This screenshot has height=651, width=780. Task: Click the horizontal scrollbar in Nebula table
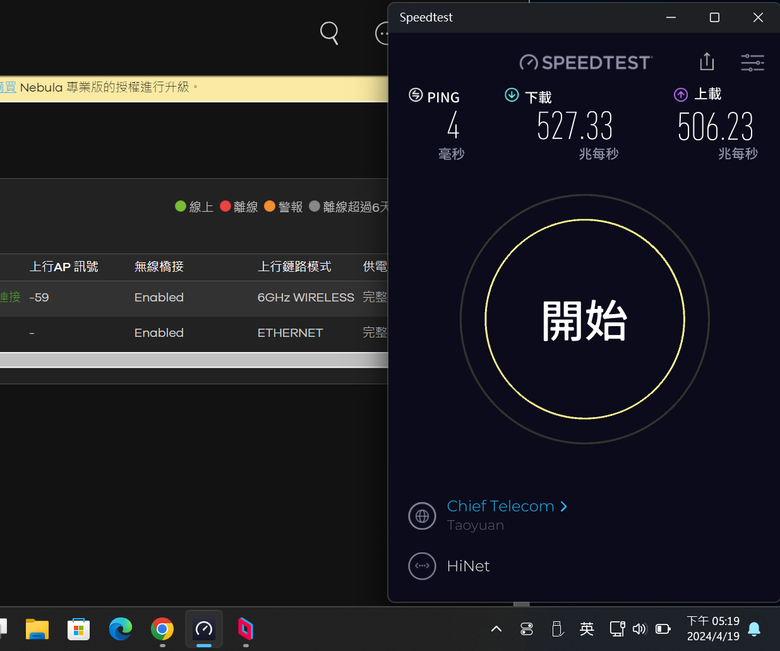click(x=194, y=360)
